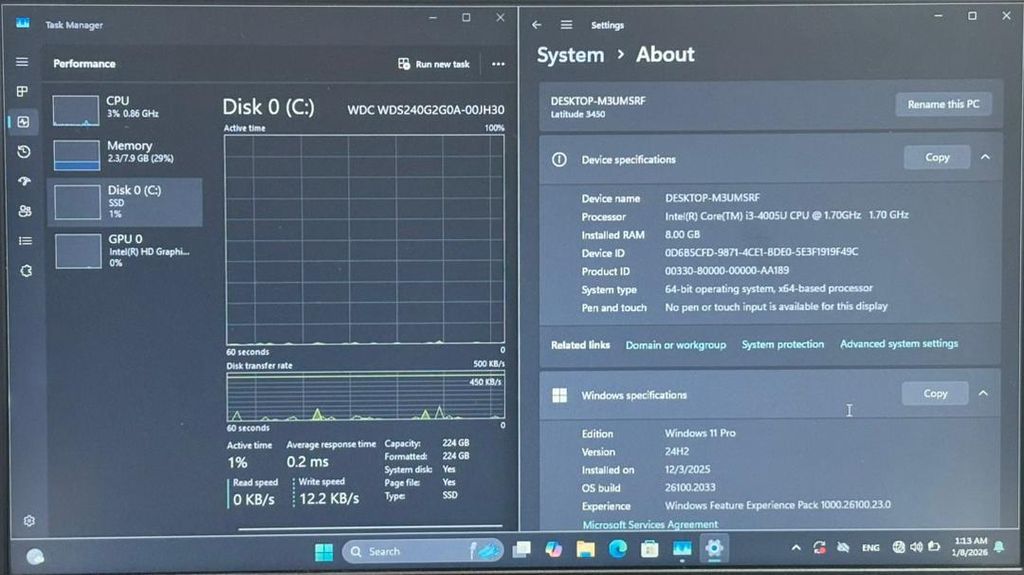Collapse the Windows specifications section
This screenshot has height=575, width=1024.
[x=983, y=394]
